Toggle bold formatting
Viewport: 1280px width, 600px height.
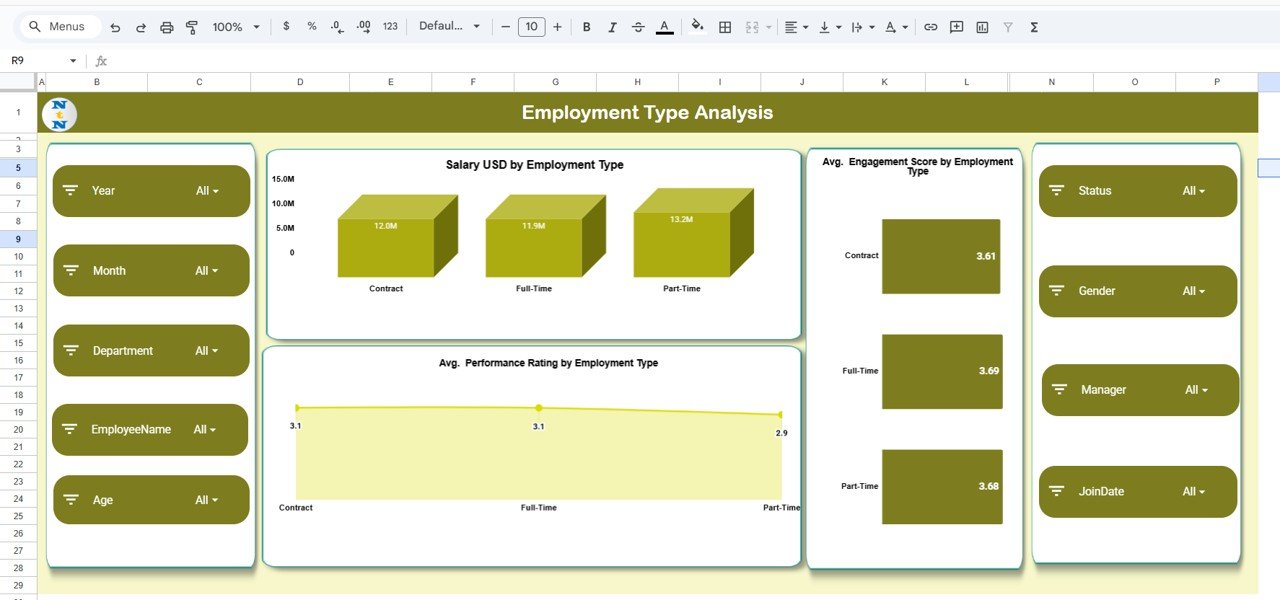point(586,26)
